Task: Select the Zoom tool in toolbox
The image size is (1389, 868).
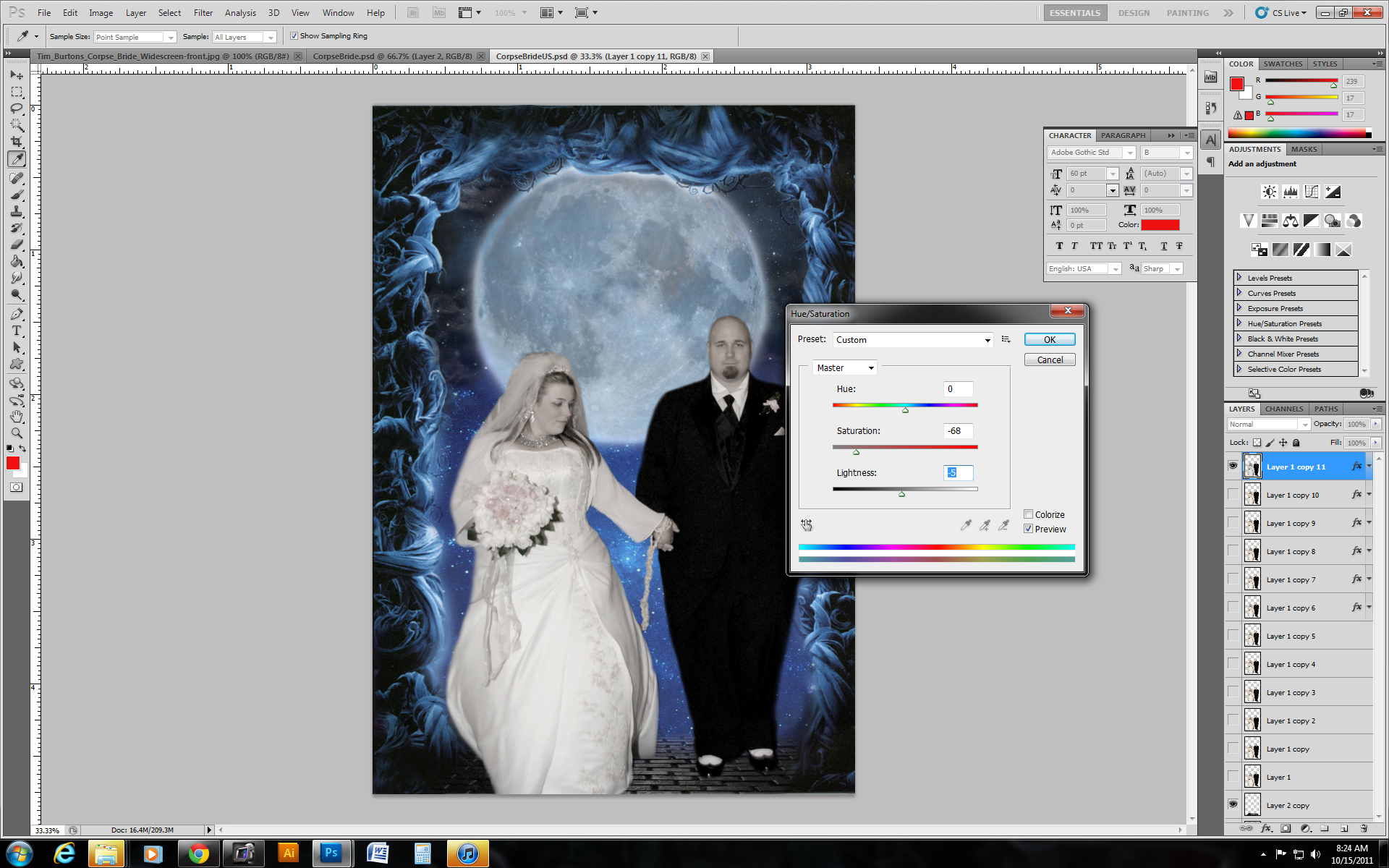Action: pyautogui.click(x=17, y=433)
